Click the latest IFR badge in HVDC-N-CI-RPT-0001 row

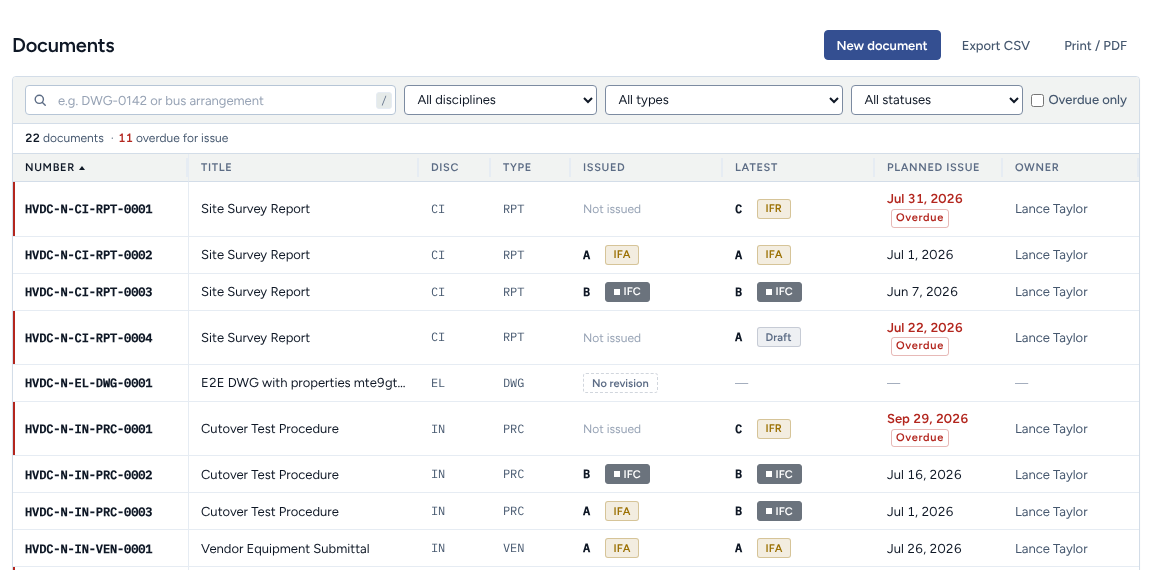click(x=774, y=209)
